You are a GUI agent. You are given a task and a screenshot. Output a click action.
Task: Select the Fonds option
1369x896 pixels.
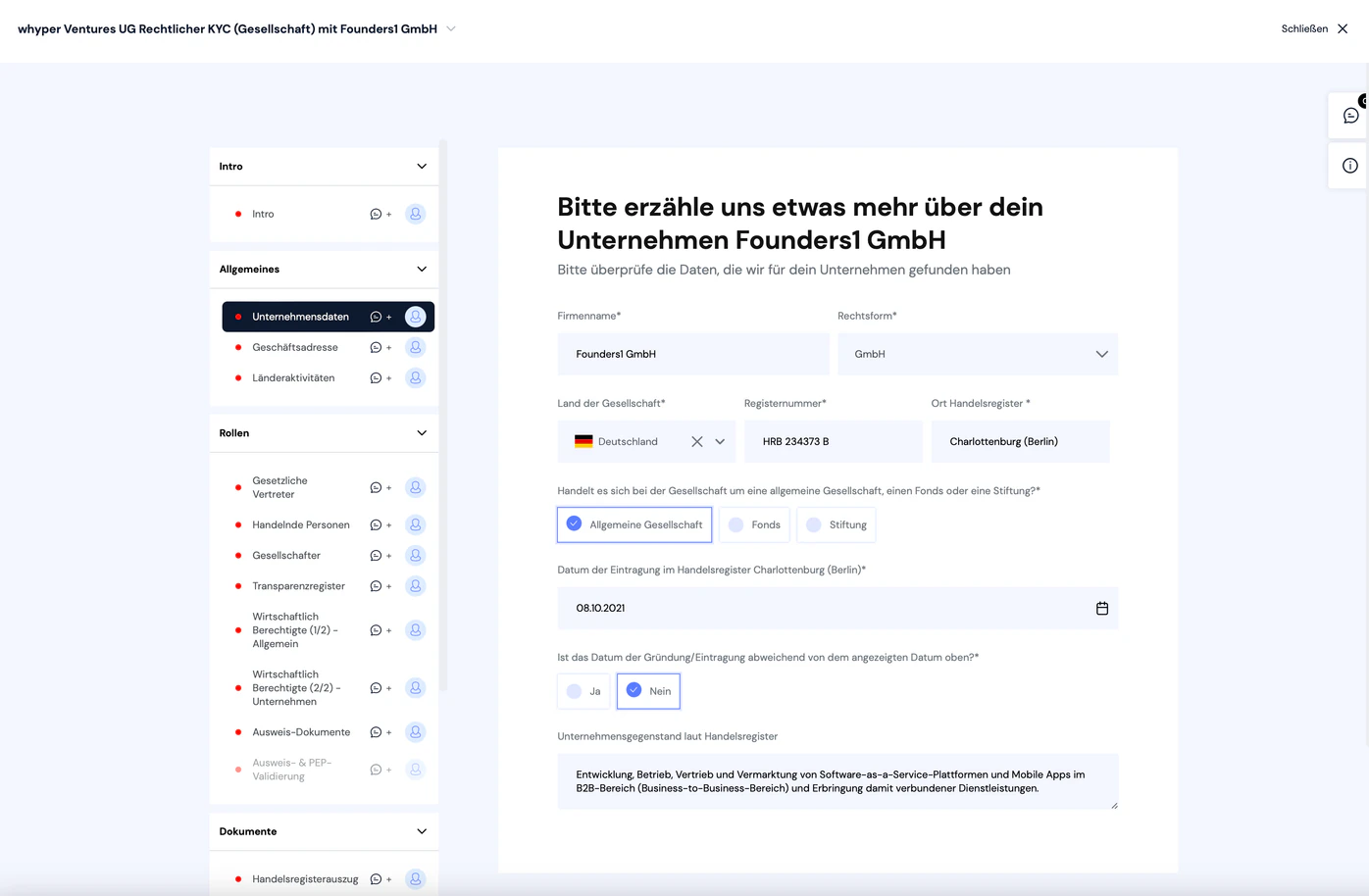[x=755, y=525]
